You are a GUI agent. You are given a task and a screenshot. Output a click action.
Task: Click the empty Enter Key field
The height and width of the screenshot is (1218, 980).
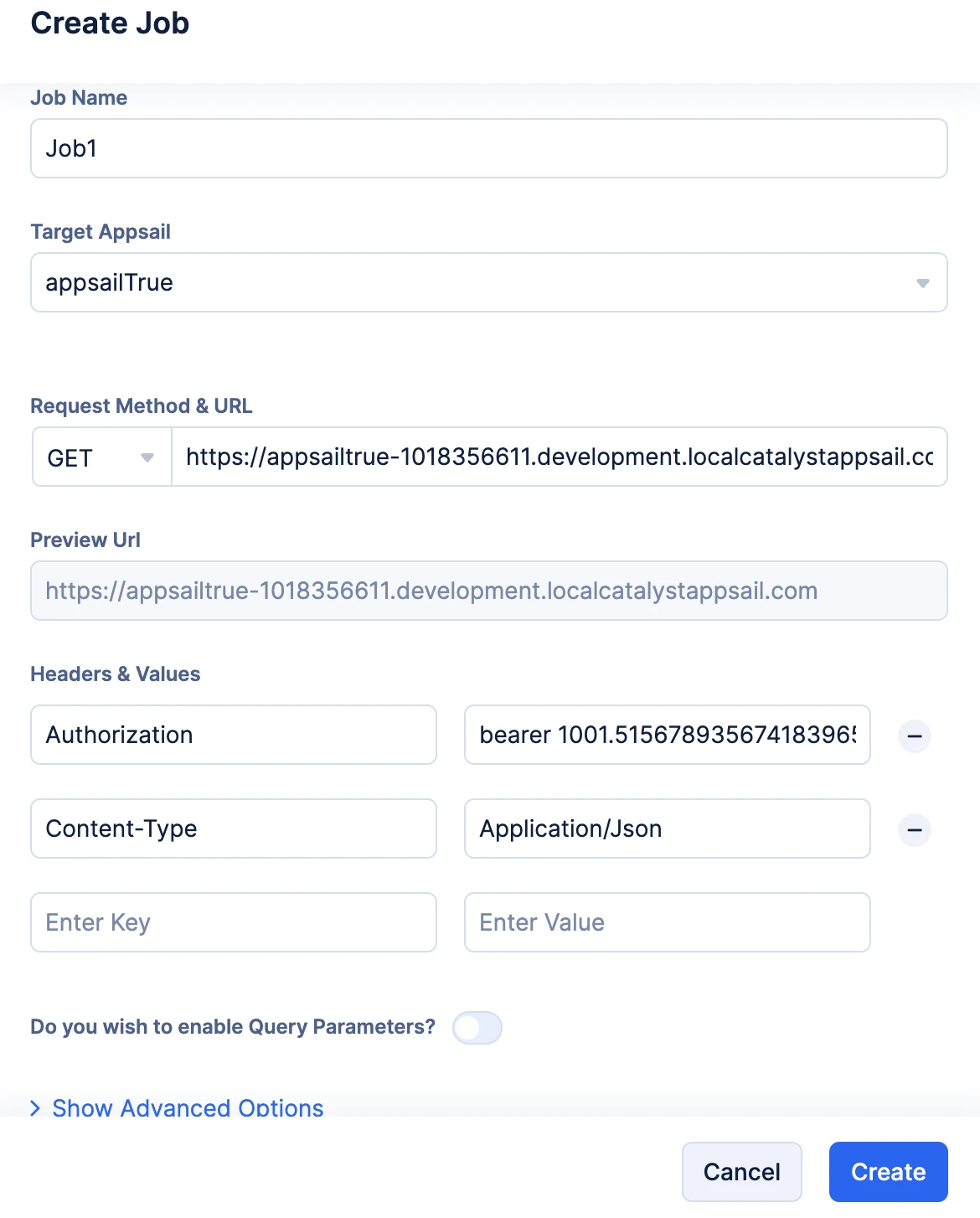(233, 923)
